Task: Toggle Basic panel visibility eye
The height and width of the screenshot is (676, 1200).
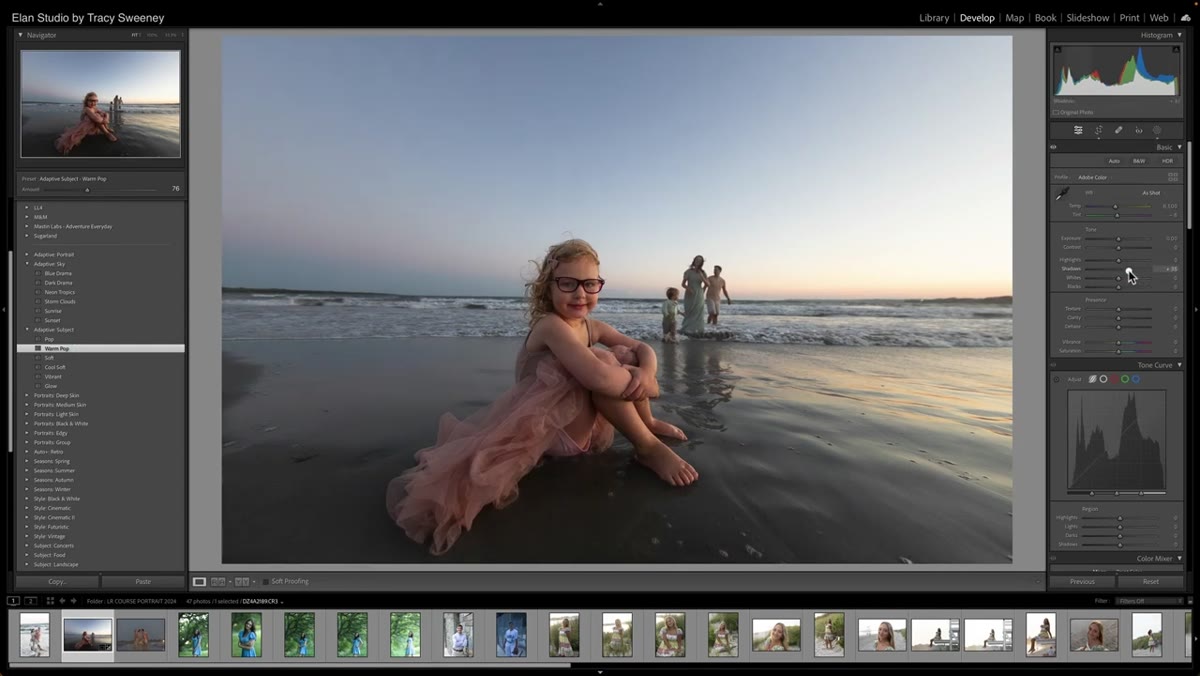Action: [x=1053, y=147]
